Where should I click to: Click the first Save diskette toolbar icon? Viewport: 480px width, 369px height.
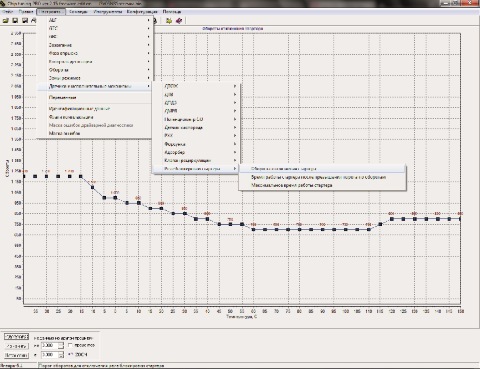(x=15, y=21)
